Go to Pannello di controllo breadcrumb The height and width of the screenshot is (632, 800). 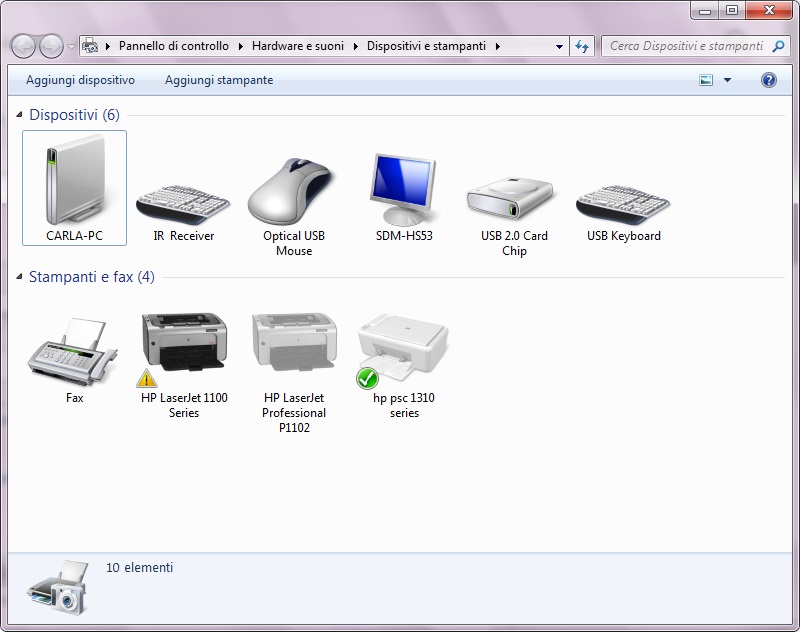tap(174, 46)
